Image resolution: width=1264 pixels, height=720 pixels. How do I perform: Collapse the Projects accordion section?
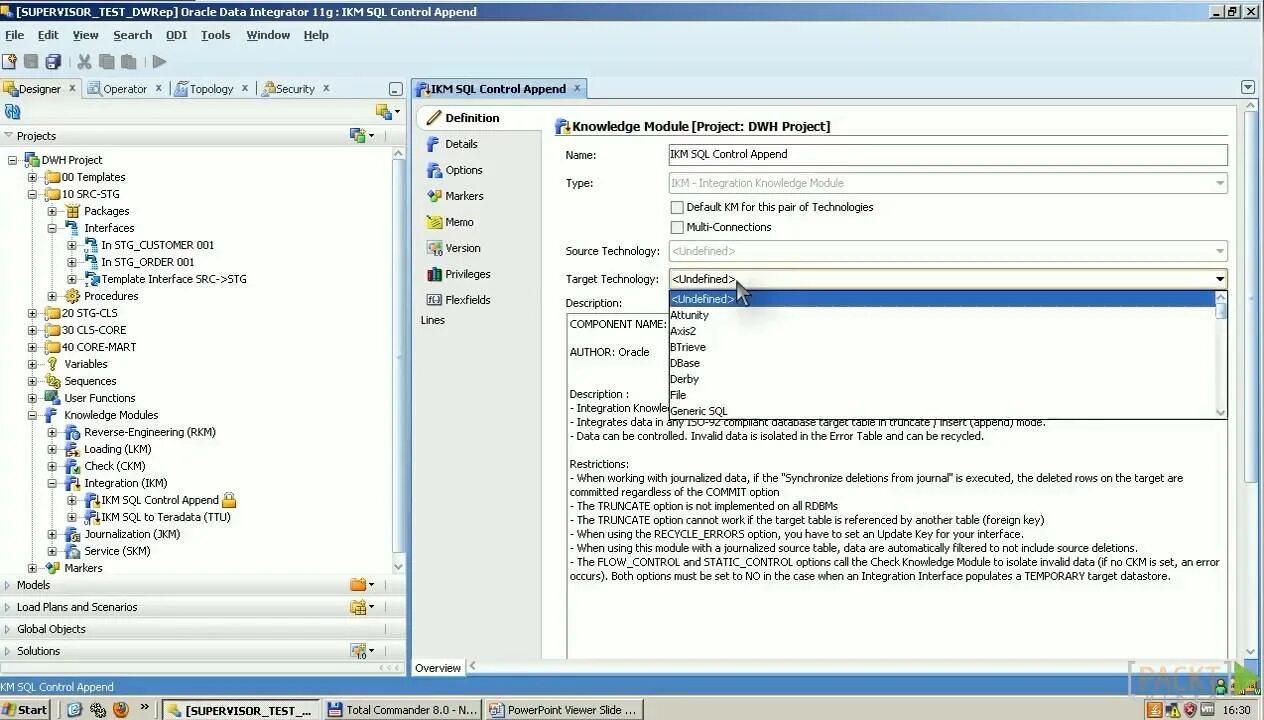8,135
